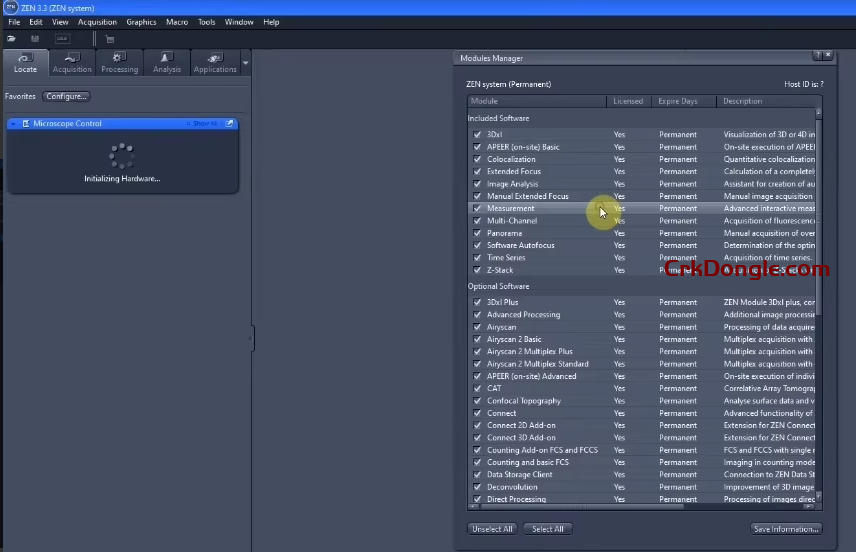Toggle the Z-Stack module checkbox
Image resolution: width=856 pixels, height=552 pixels.
(477, 270)
